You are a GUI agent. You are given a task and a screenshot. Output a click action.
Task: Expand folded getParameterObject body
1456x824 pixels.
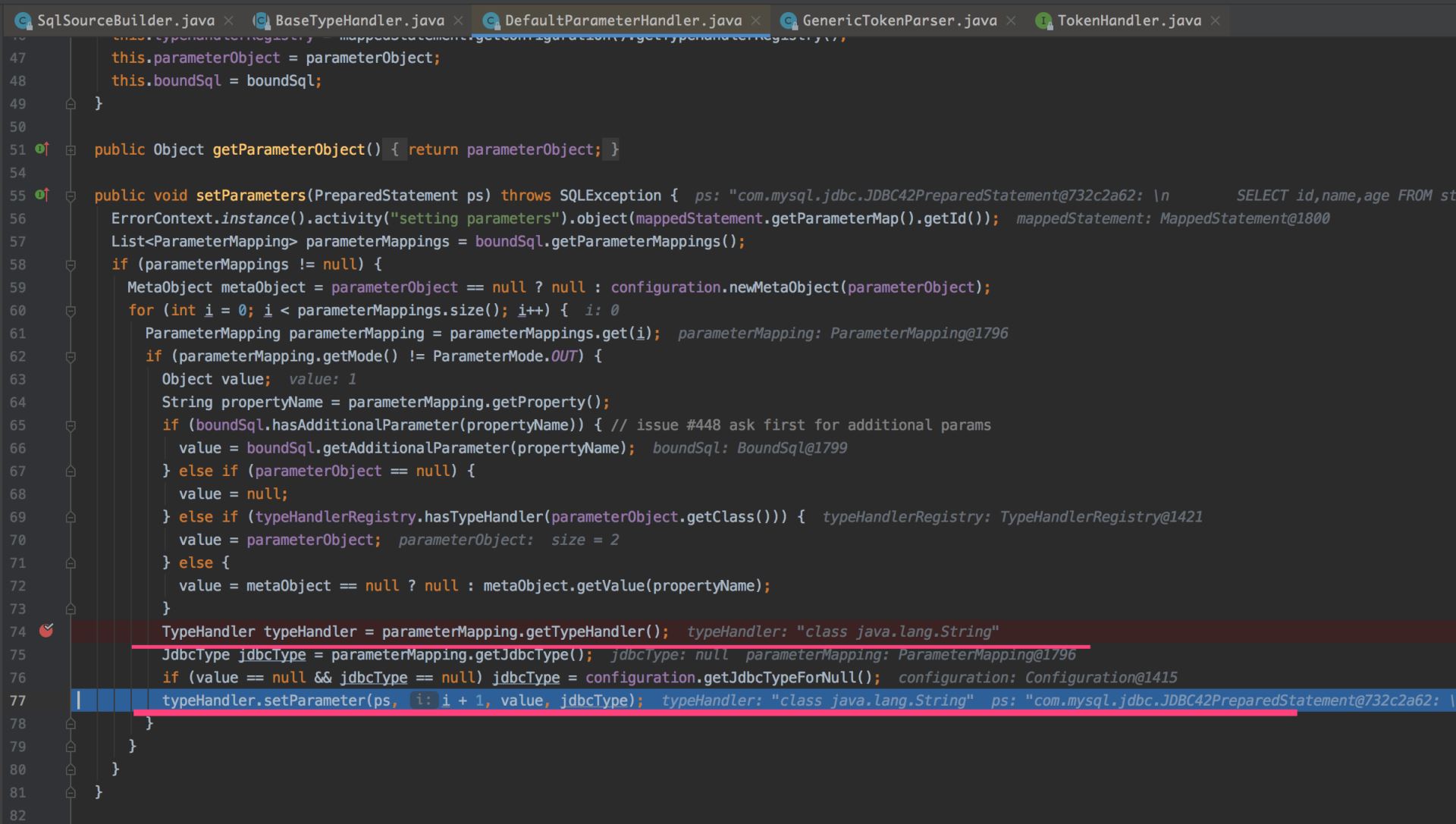coord(71,150)
